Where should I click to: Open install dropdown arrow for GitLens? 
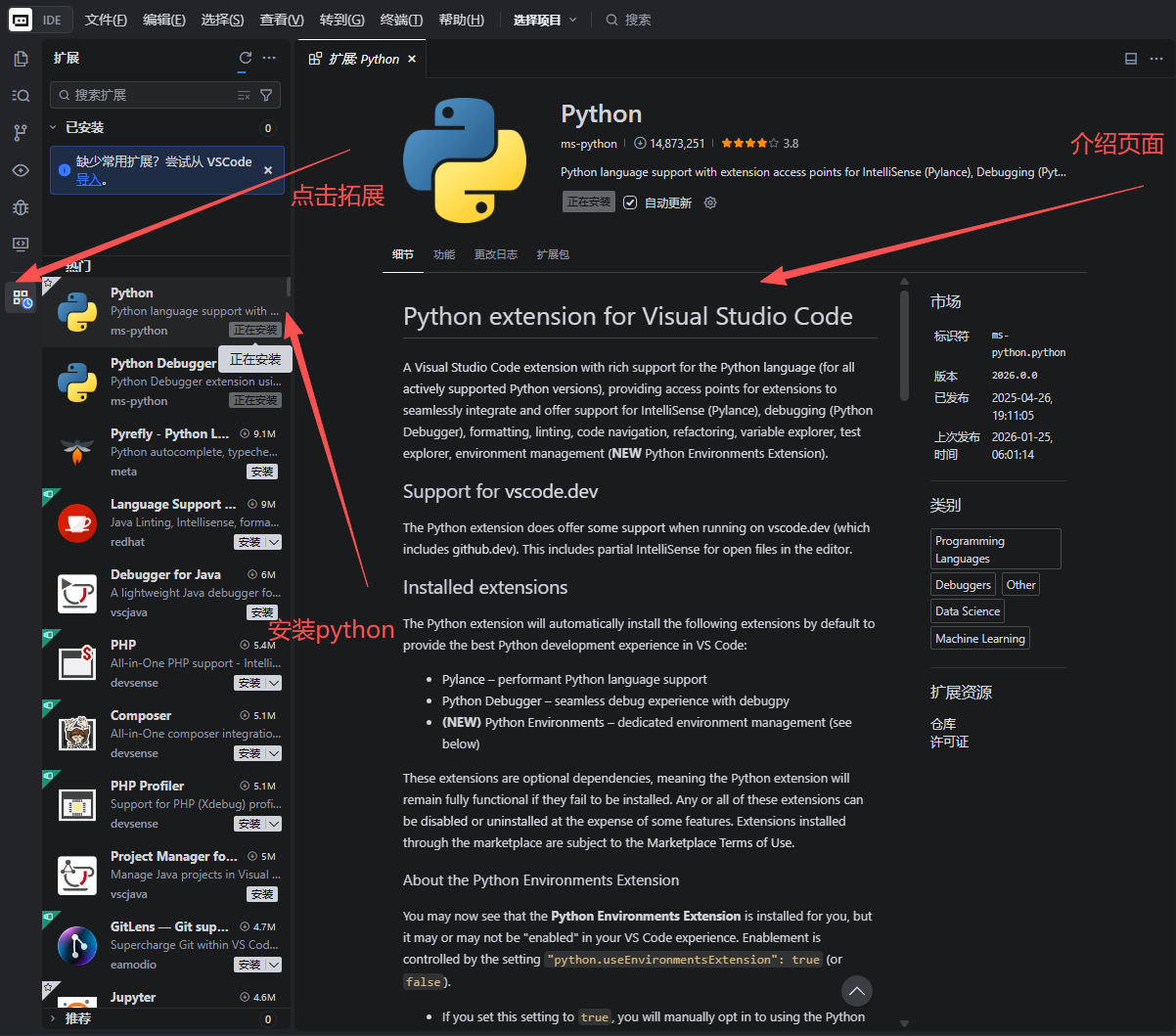point(274,965)
